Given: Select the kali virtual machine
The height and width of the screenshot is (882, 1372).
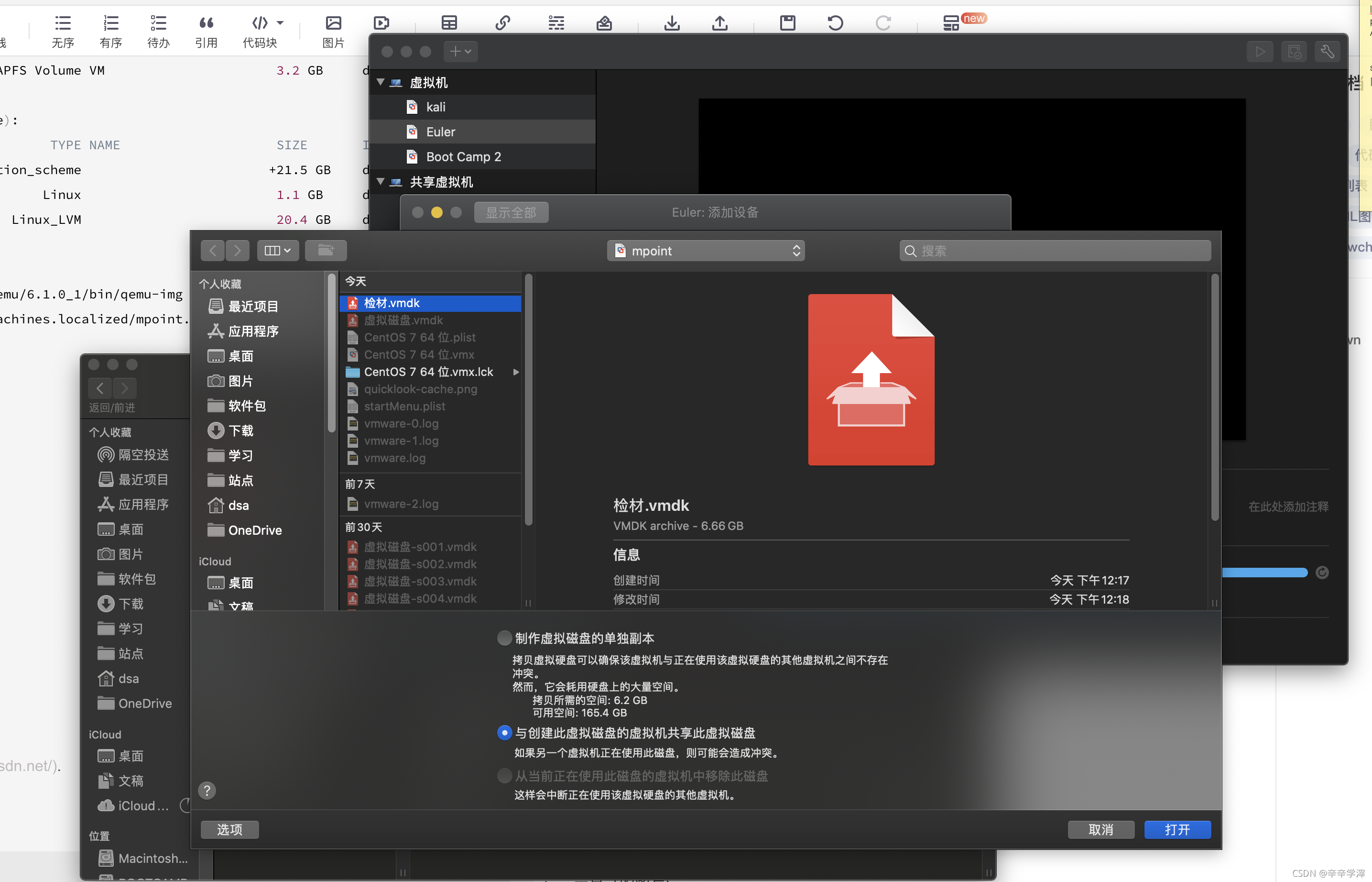Looking at the screenshot, I should coord(483,107).
